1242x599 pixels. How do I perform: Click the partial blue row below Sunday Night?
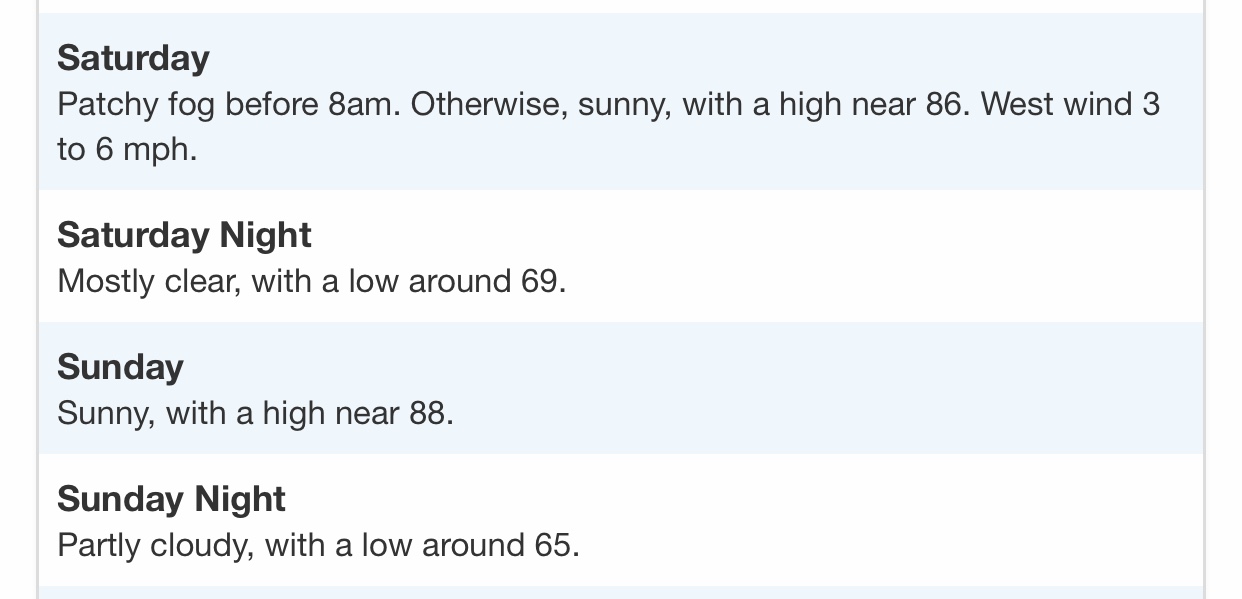pos(621,593)
